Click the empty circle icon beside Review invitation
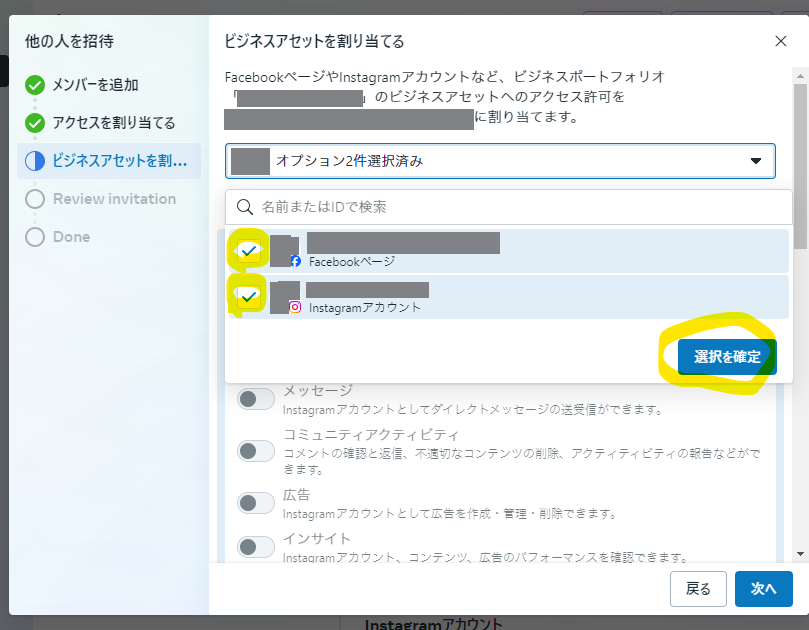809x630 pixels. pos(35,199)
